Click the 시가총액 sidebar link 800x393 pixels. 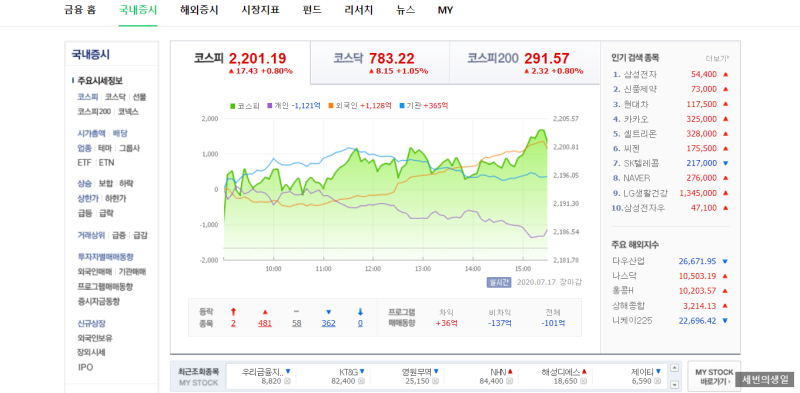click(x=91, y=133)
